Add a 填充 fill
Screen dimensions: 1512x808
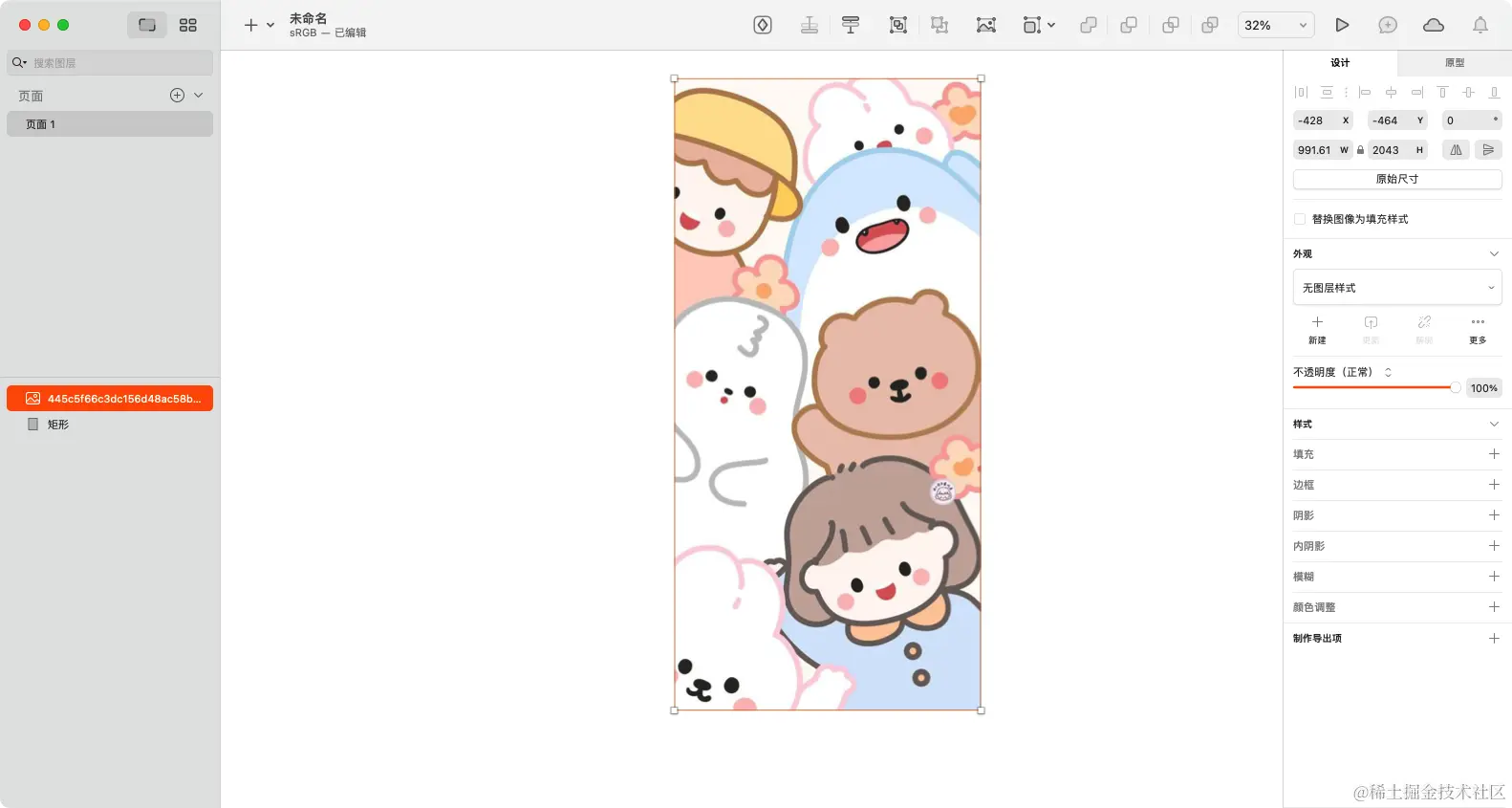point(1494,454)
